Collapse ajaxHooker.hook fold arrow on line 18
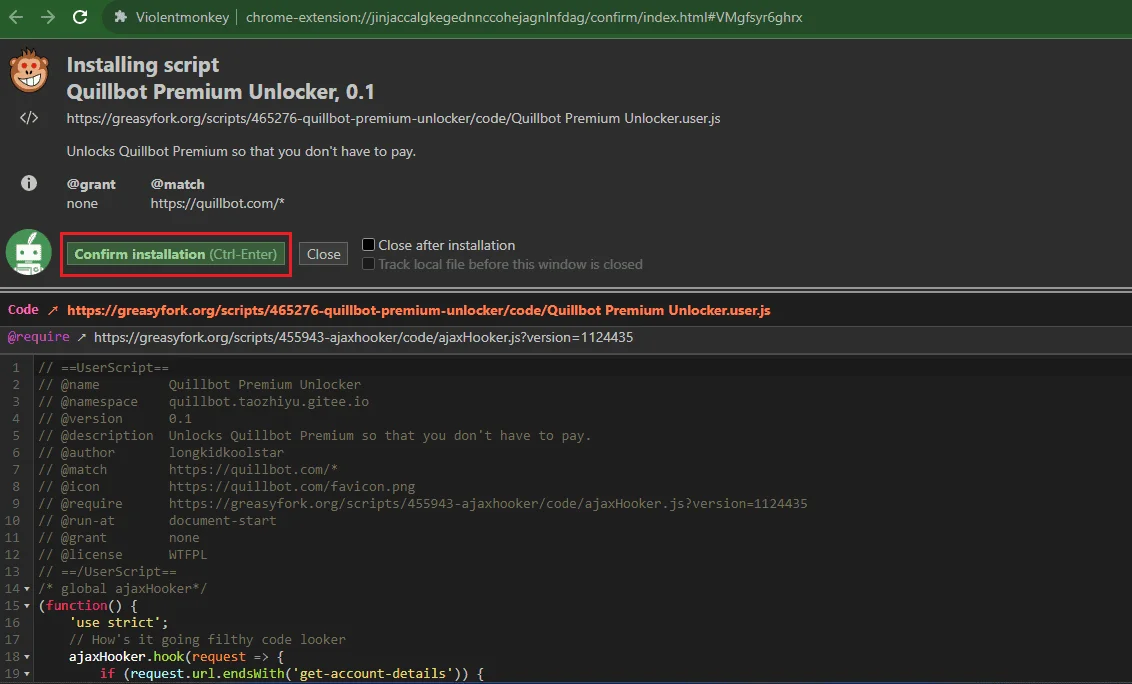This screenshot has width=1132, height=684. (x=27, y=657)
